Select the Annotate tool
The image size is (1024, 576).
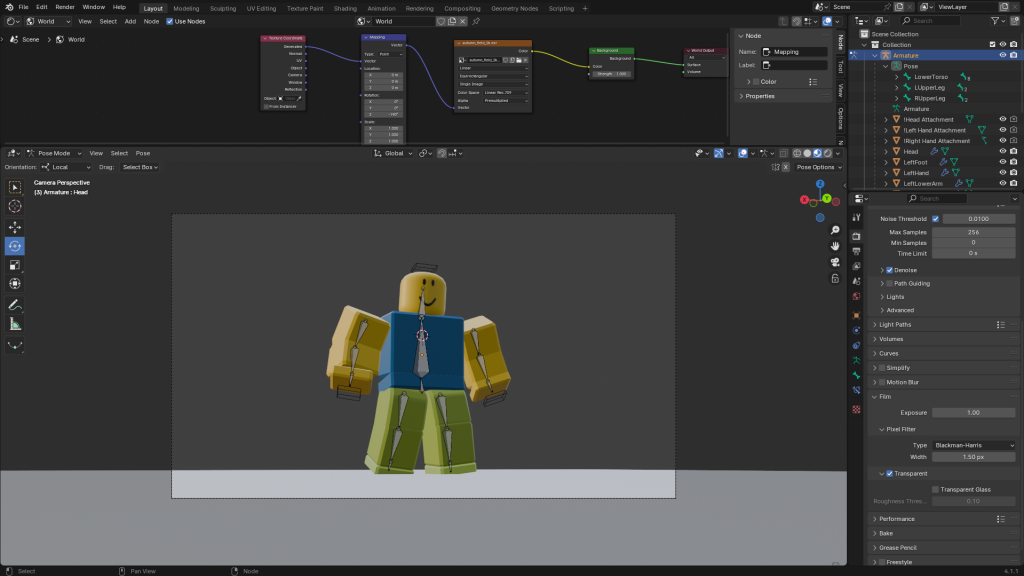click(x=14, y=305)
